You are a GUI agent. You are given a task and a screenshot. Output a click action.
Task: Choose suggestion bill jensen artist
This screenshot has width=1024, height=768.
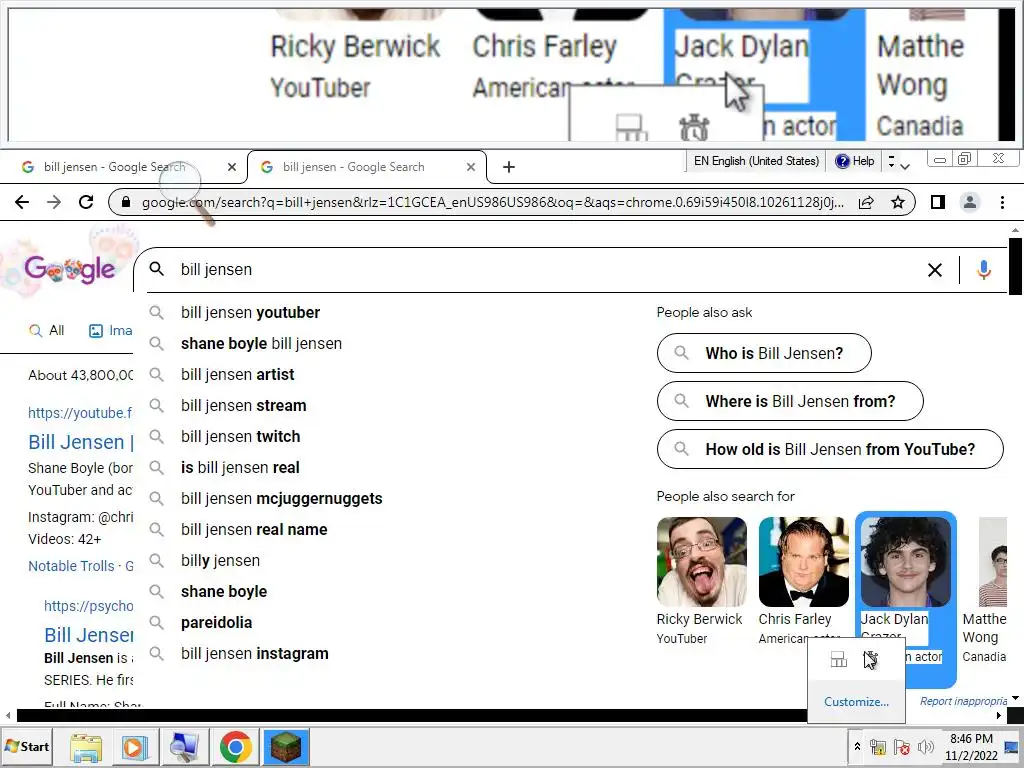238,374
